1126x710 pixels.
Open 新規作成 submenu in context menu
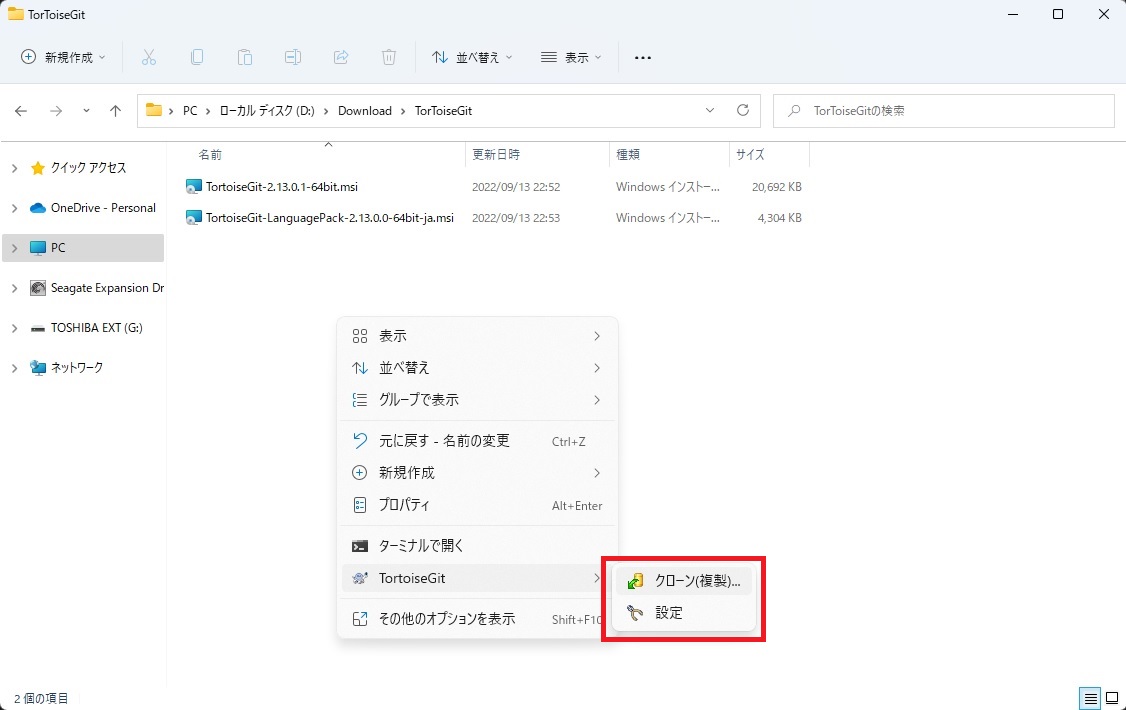coord(477,473)
